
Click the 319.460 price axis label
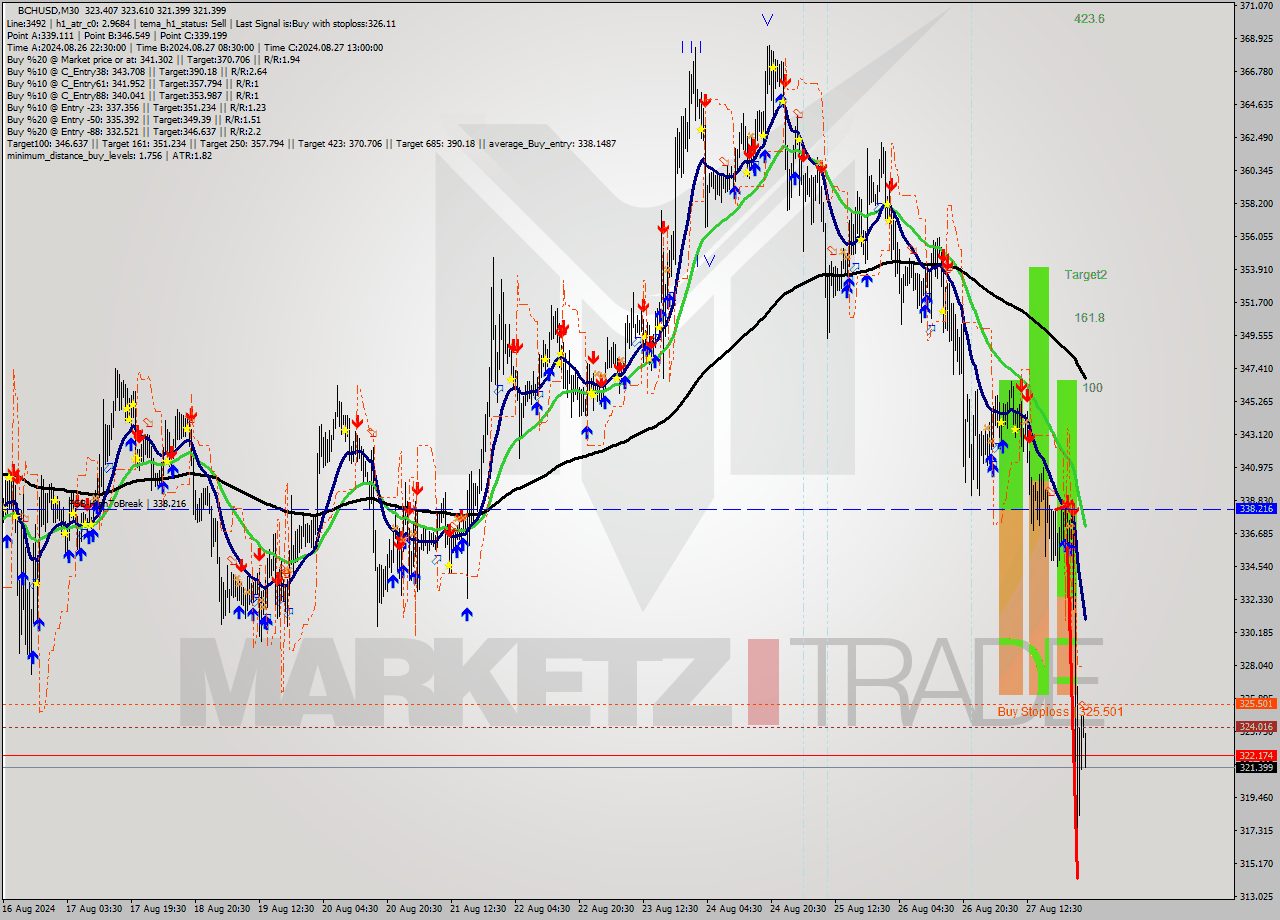coord(1256,798)
